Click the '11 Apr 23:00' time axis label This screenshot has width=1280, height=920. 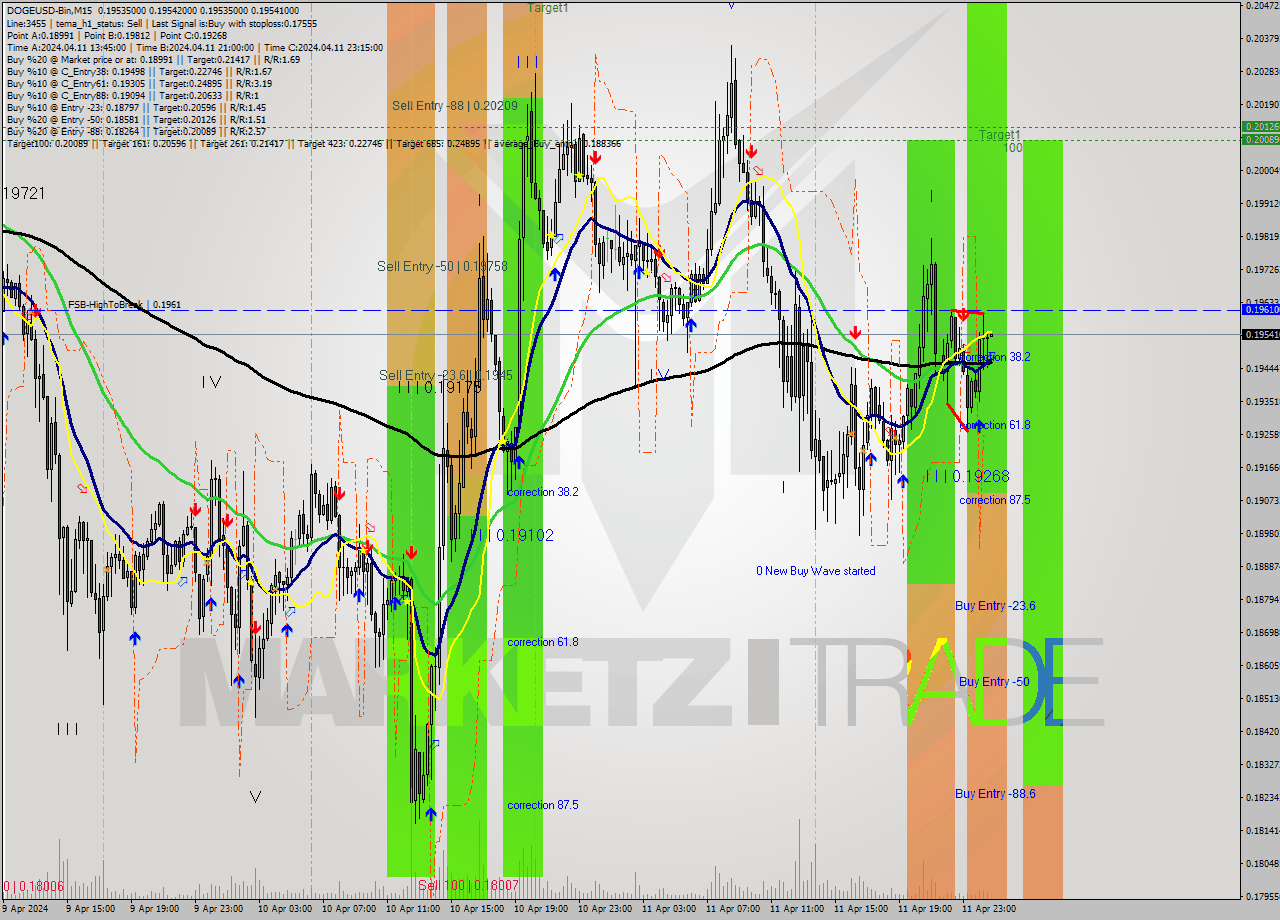[x=988, y=909]
